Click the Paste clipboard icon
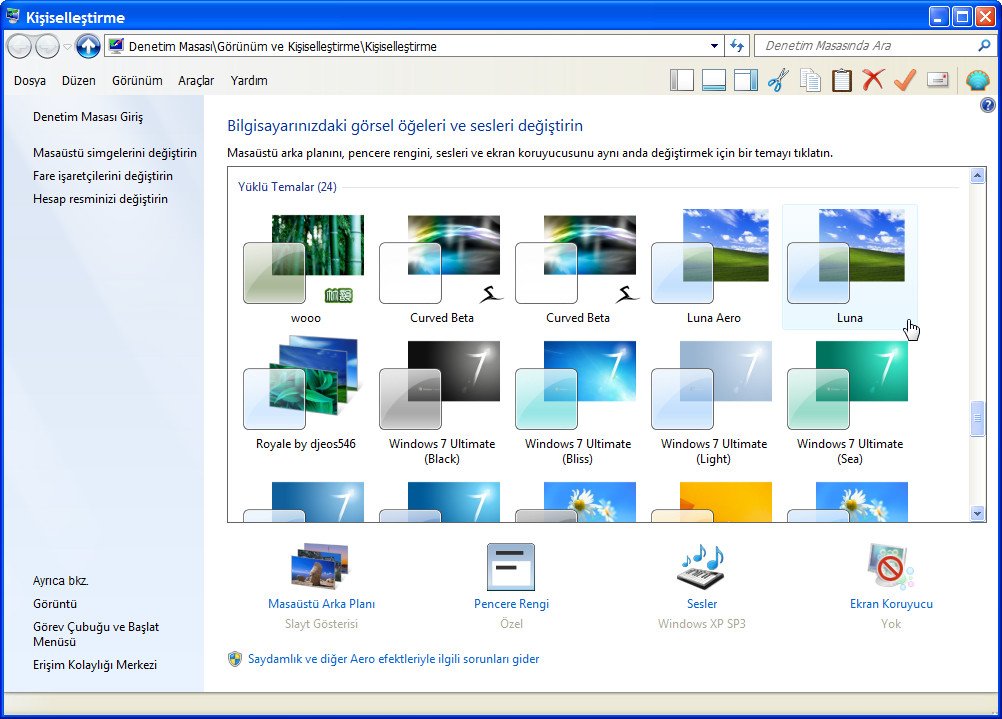1002x719 pixels. tap(842, 81)
